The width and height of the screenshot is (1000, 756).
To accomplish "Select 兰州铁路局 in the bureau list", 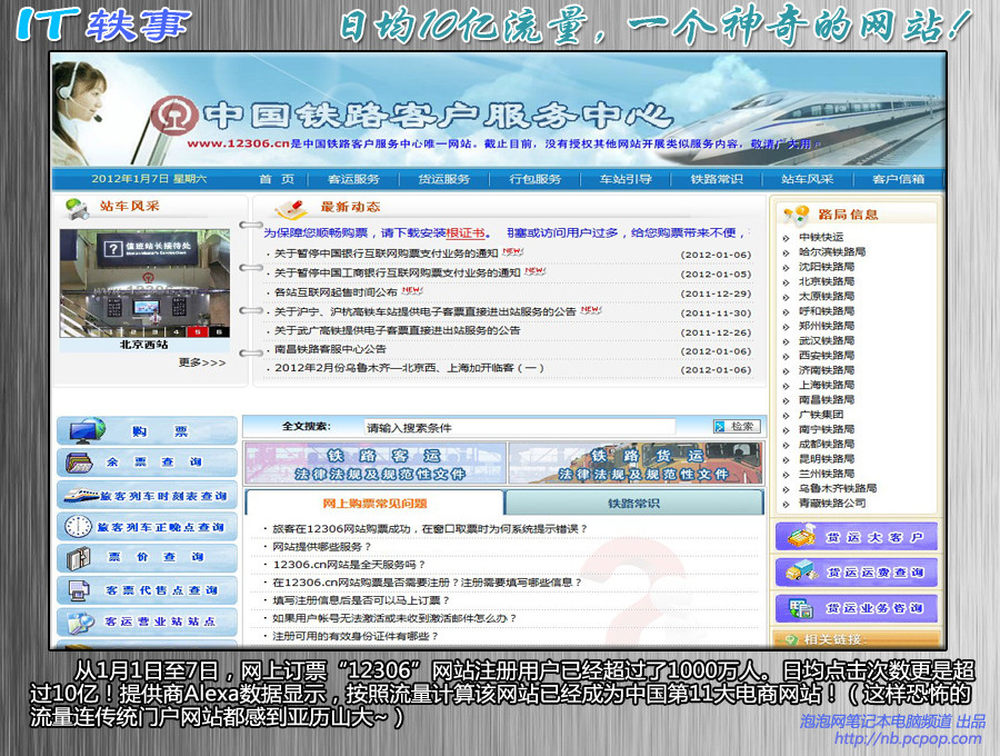I will tap(827, 473).
